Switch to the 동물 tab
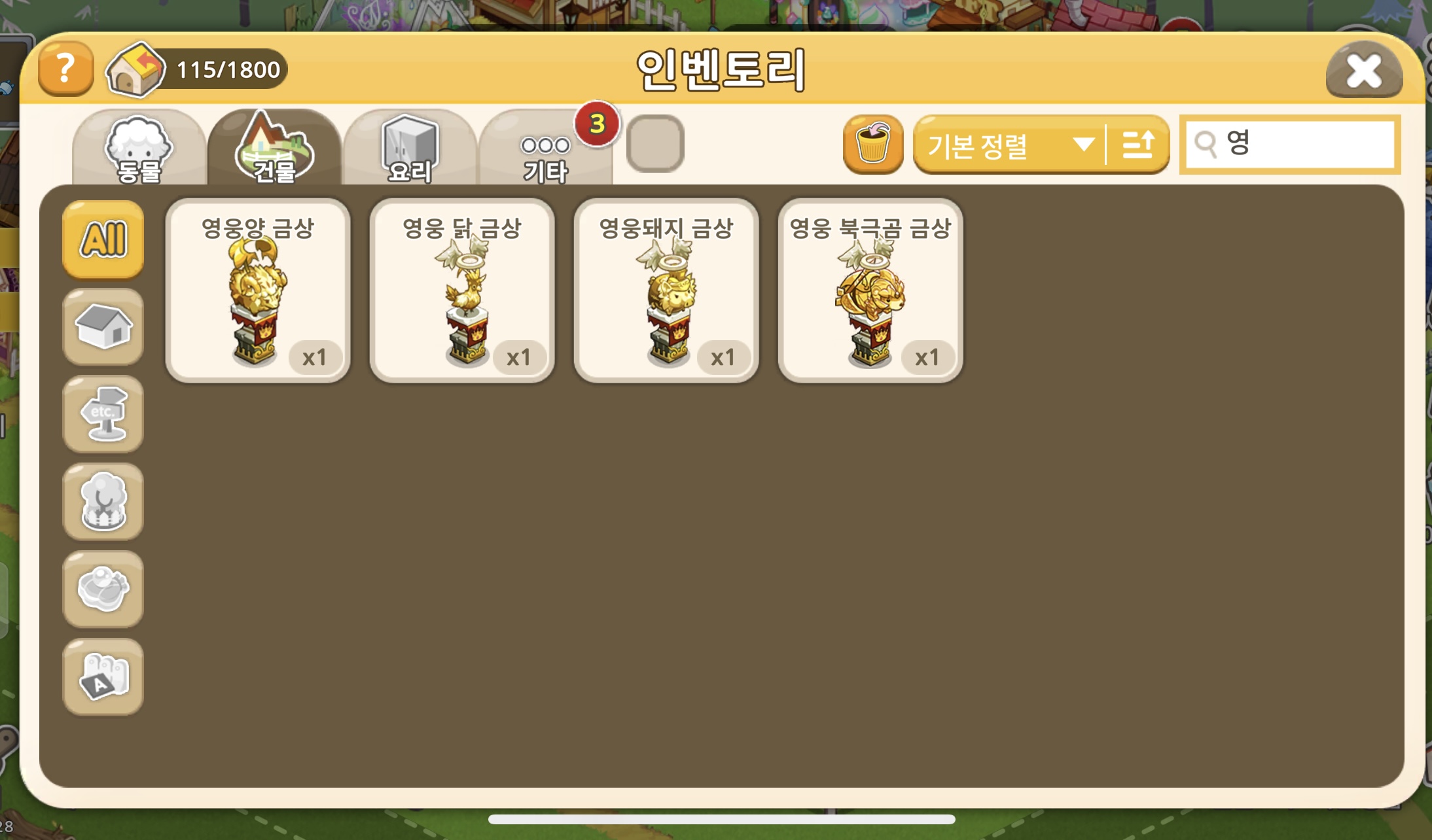Image resolution: width=1432 pixels, height=840 pixels. (x=139, y=148)
